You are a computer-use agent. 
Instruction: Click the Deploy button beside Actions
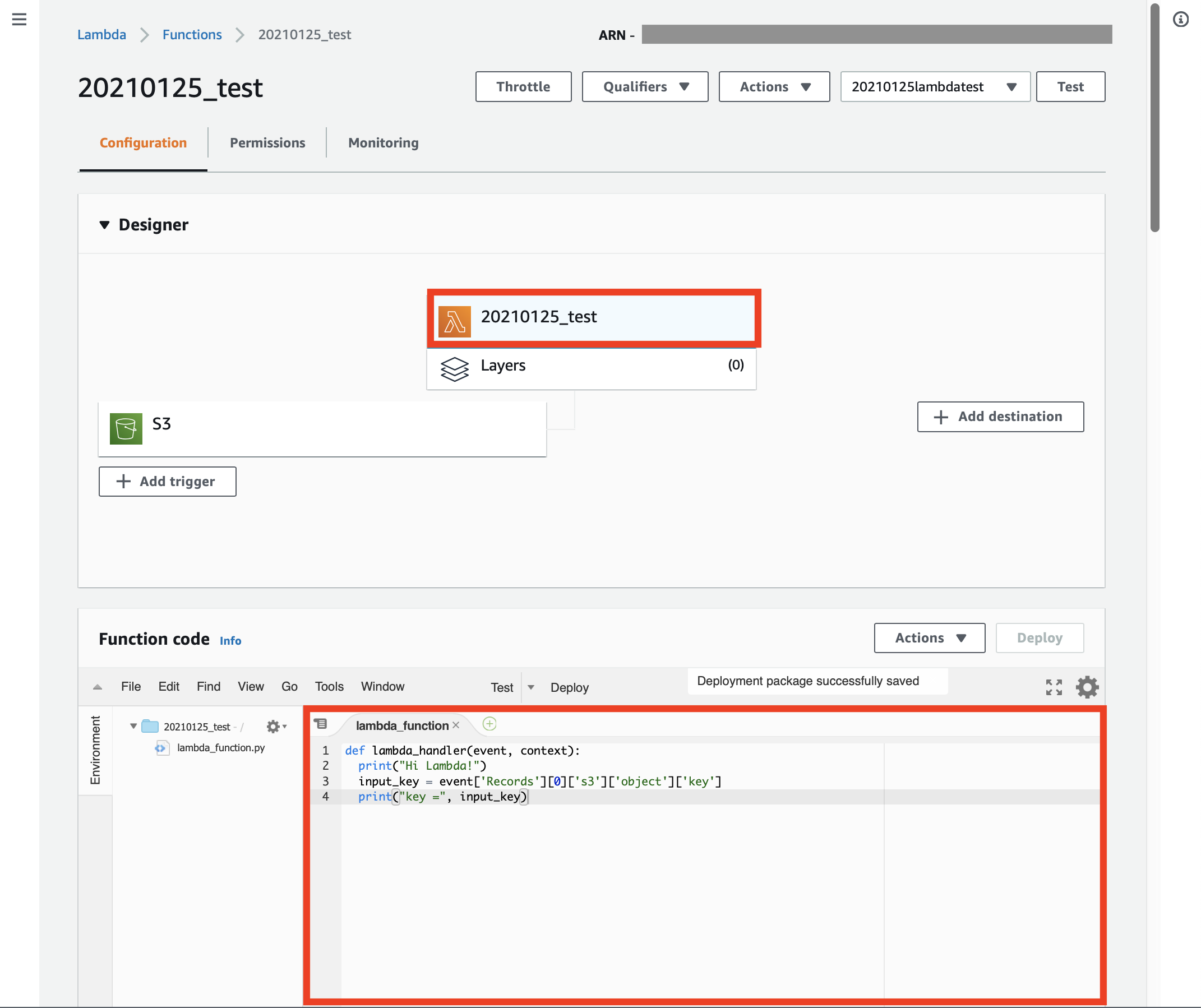pos(1039,638)
